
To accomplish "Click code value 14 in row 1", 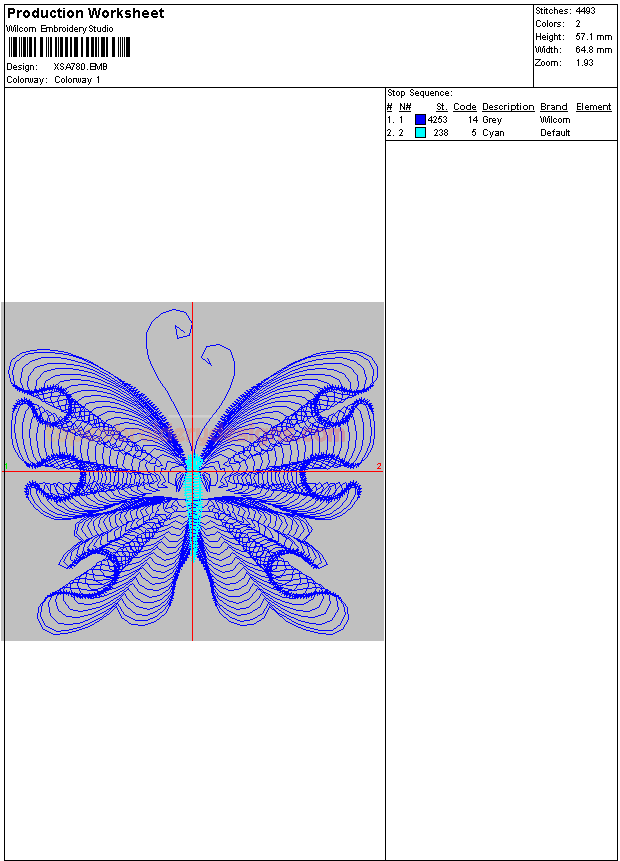I will pyautogui.click(x=473, y=120).
